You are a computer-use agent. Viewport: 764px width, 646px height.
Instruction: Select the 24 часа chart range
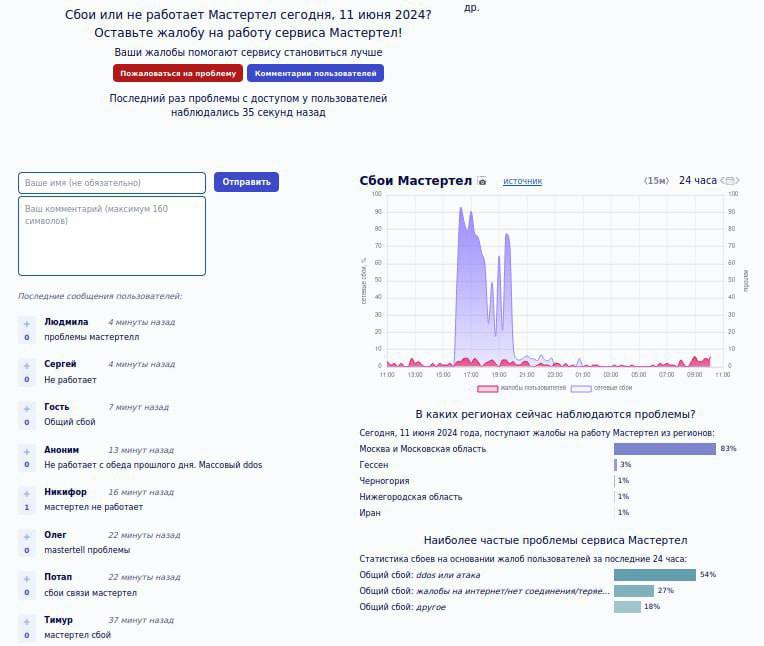pyautogui.click(x=697, y=181)
